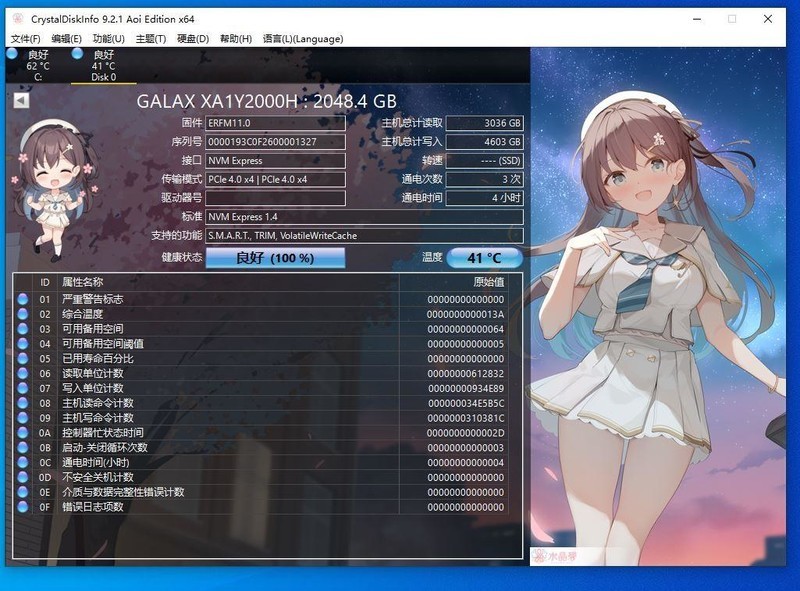The width and height of the screenshot is (800, 591).
Task: Click the 序列号 serial number field
Action: pos(278,143)
